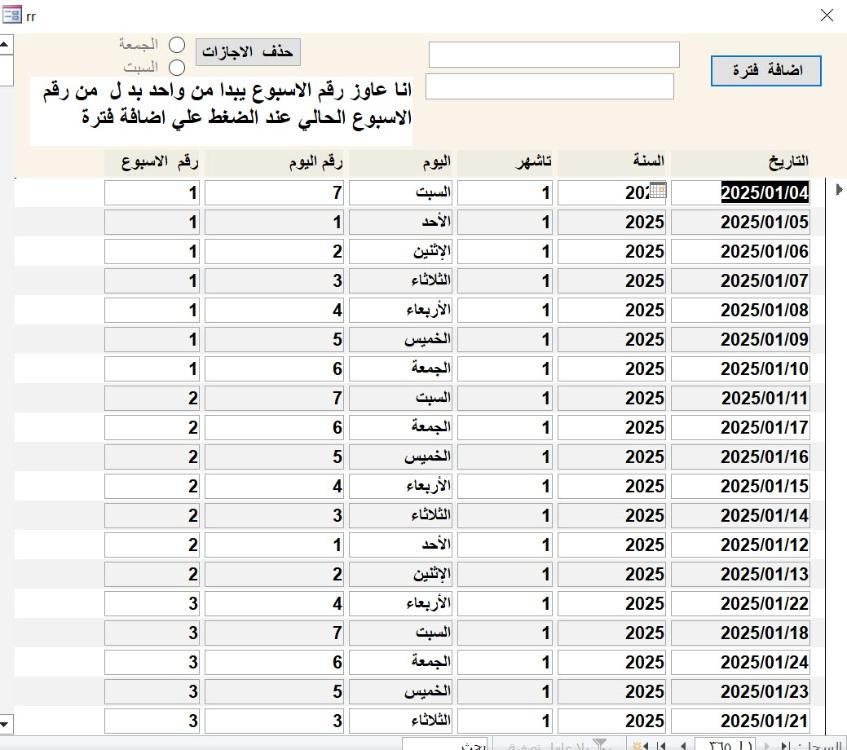
Task: Click the date cell 2025/01/17
Action: 740,427
